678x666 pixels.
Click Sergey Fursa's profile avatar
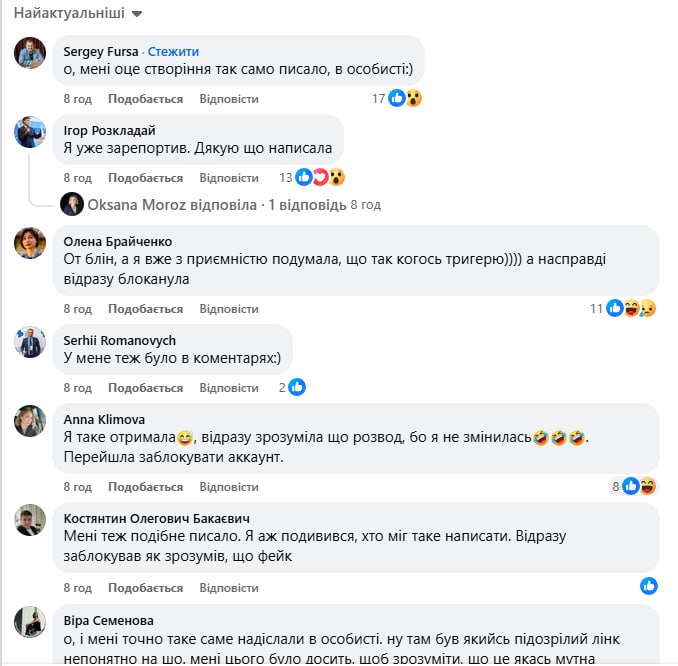coord(30,52)
